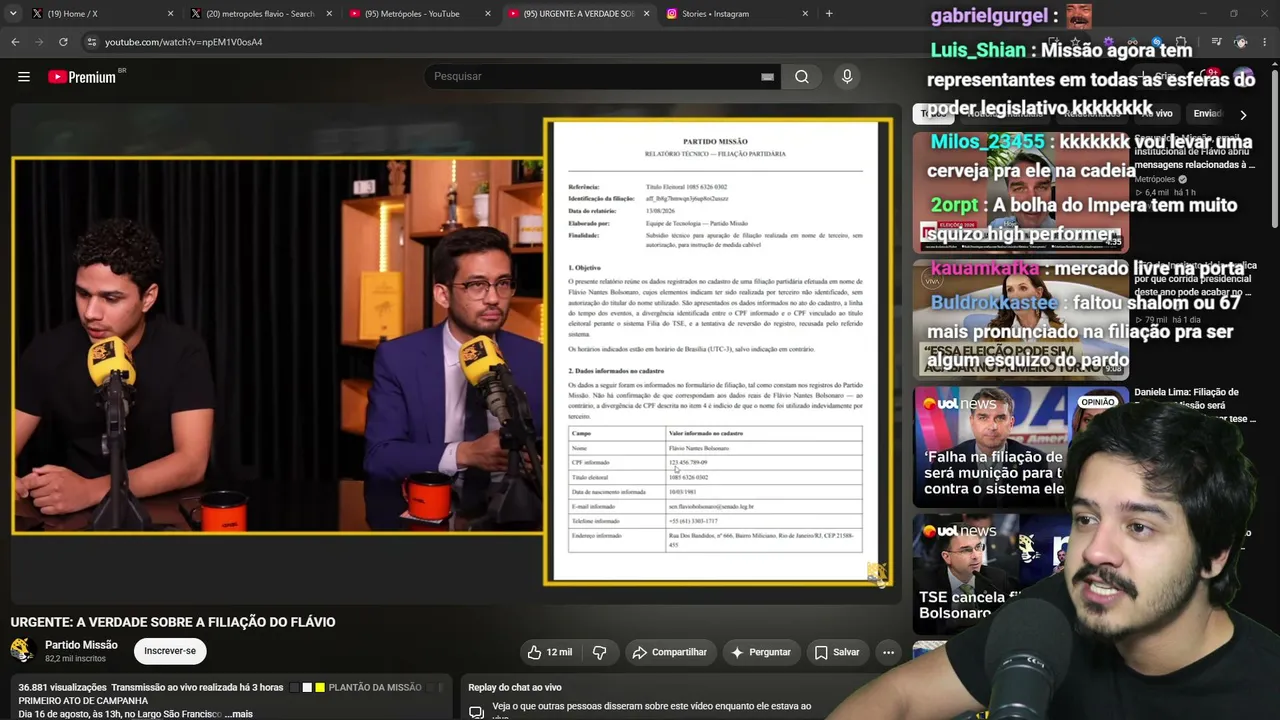Open the tab search dropdown arrow
Viewport: 1280px width, 720px height.
coord(13,14)
